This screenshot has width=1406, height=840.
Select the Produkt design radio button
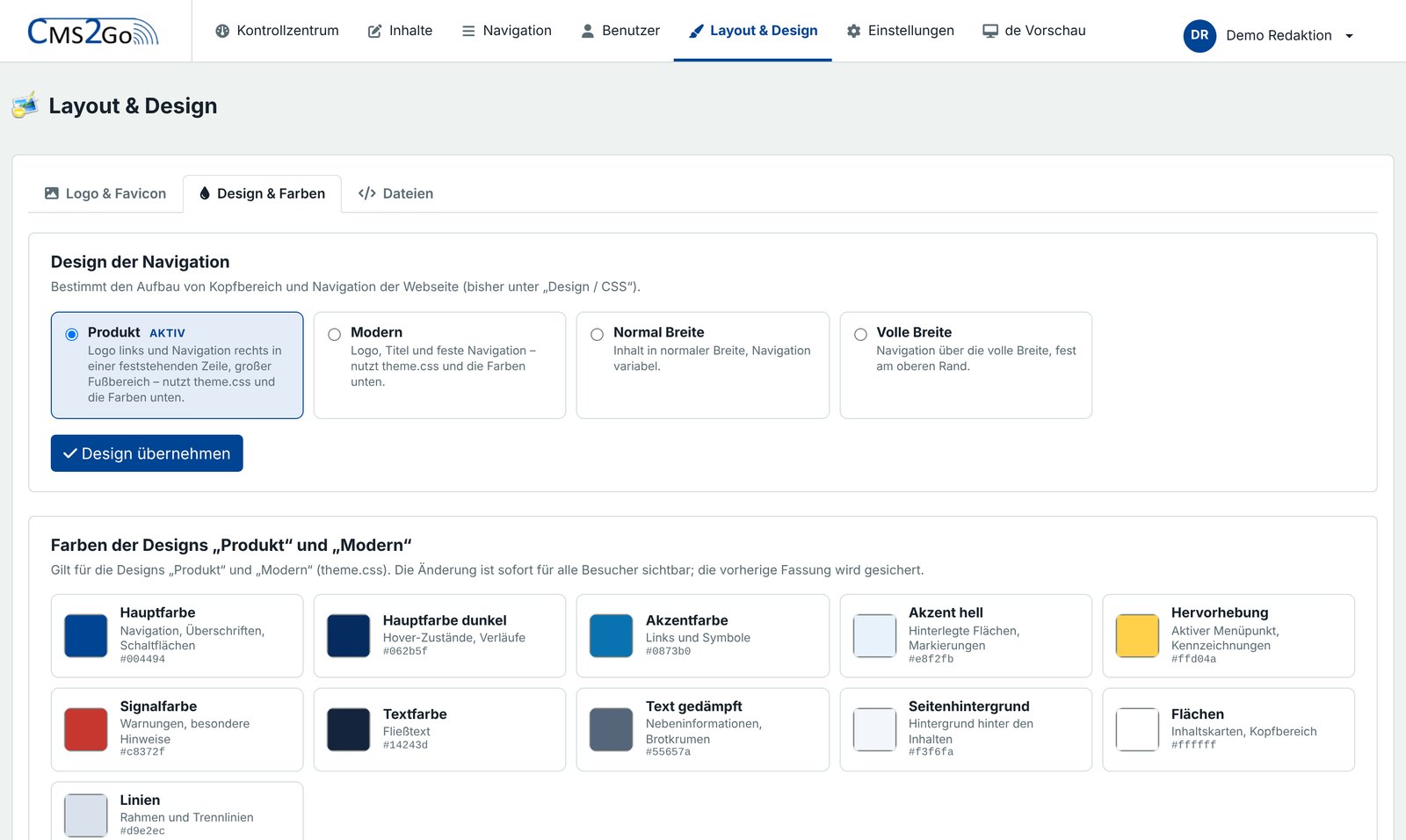(x=72, y=334)
